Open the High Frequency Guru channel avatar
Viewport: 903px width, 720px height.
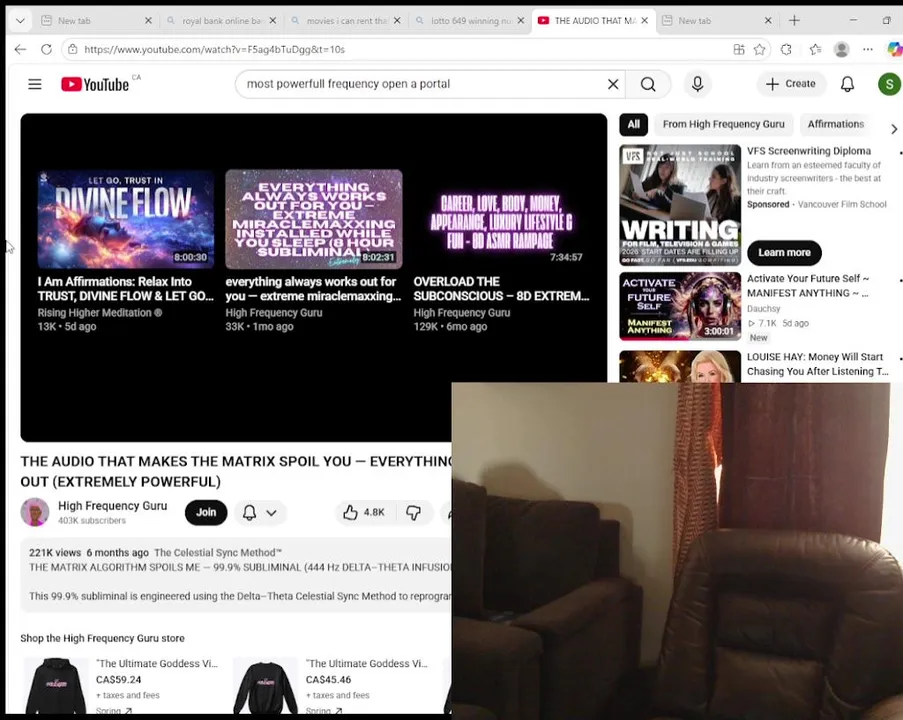tap(35, 512)
